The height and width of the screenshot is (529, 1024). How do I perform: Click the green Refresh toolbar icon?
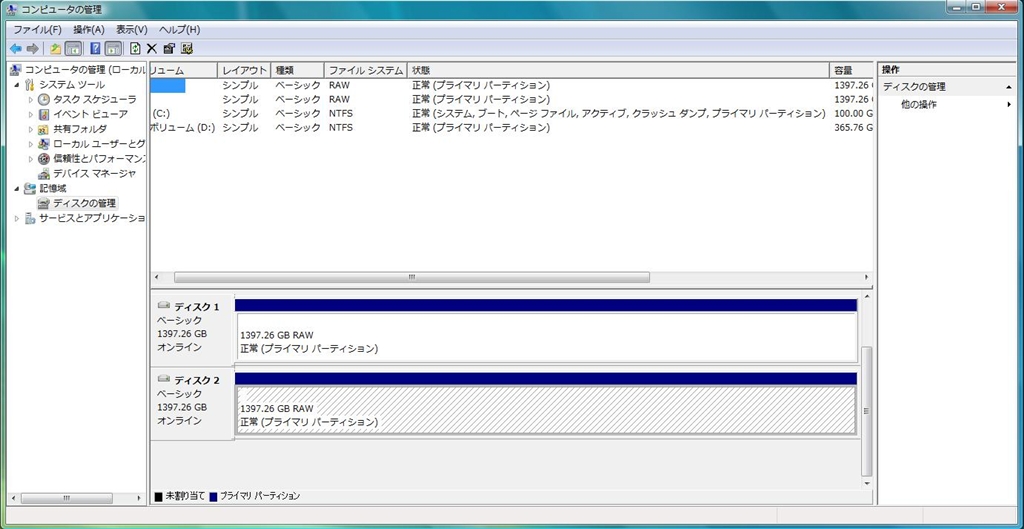tap(135, 48)
